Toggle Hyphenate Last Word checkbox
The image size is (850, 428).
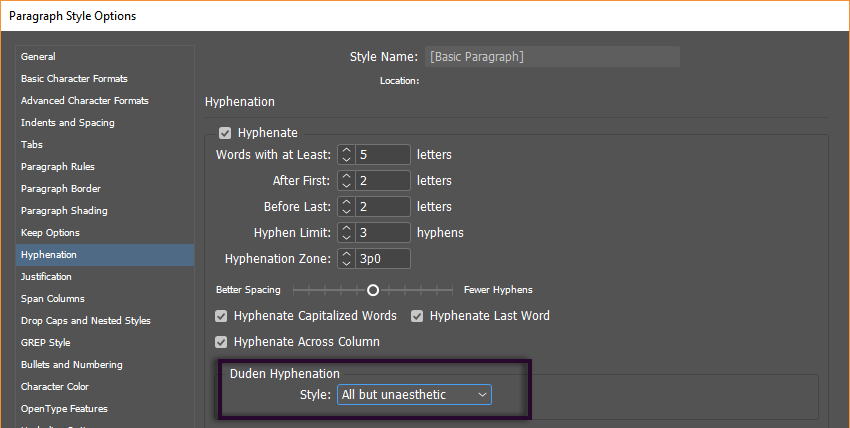417,316
